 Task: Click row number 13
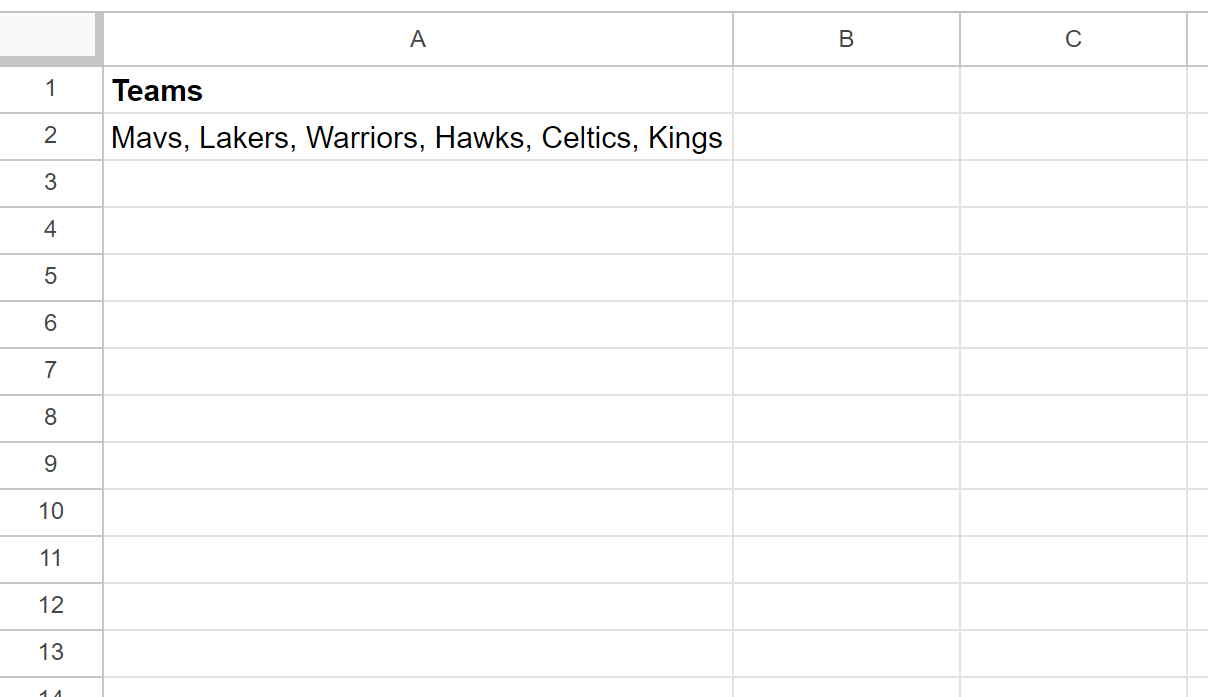pyautogui.click(x=51, y=651)
